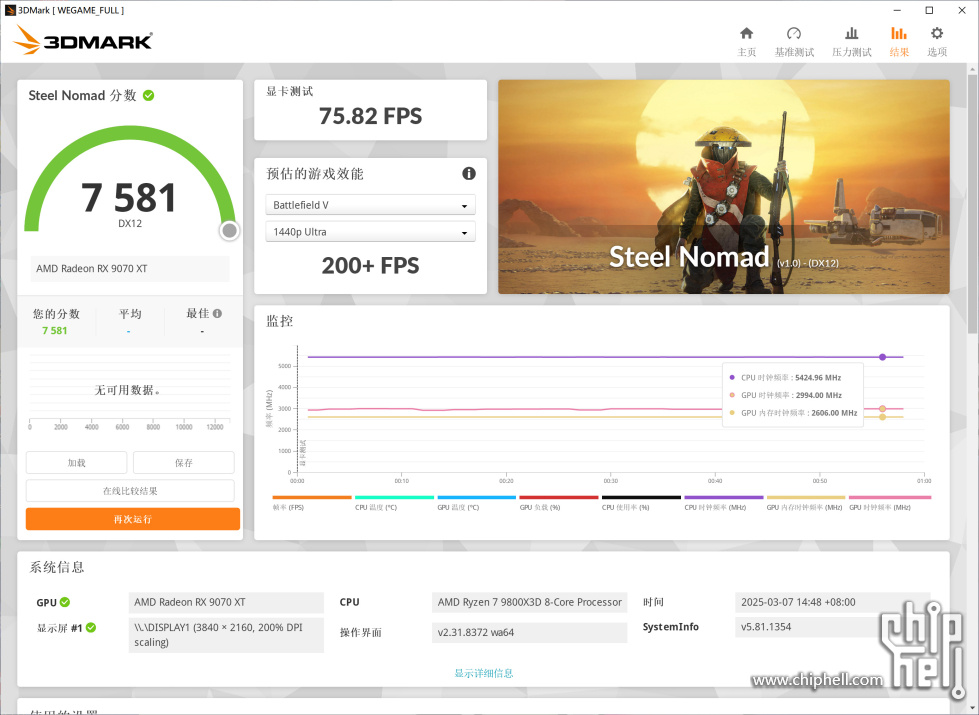The width and height of the screenshot is (979, 715).
Task: Click the 3DMark logo
Action: pyautogui.click(x=82, y=40)
